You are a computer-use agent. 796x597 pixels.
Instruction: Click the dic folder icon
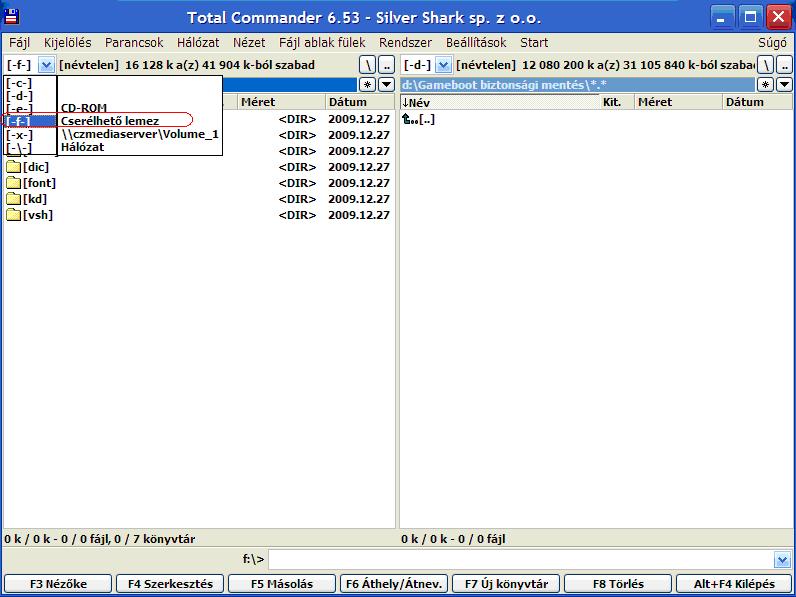[14, 167]
